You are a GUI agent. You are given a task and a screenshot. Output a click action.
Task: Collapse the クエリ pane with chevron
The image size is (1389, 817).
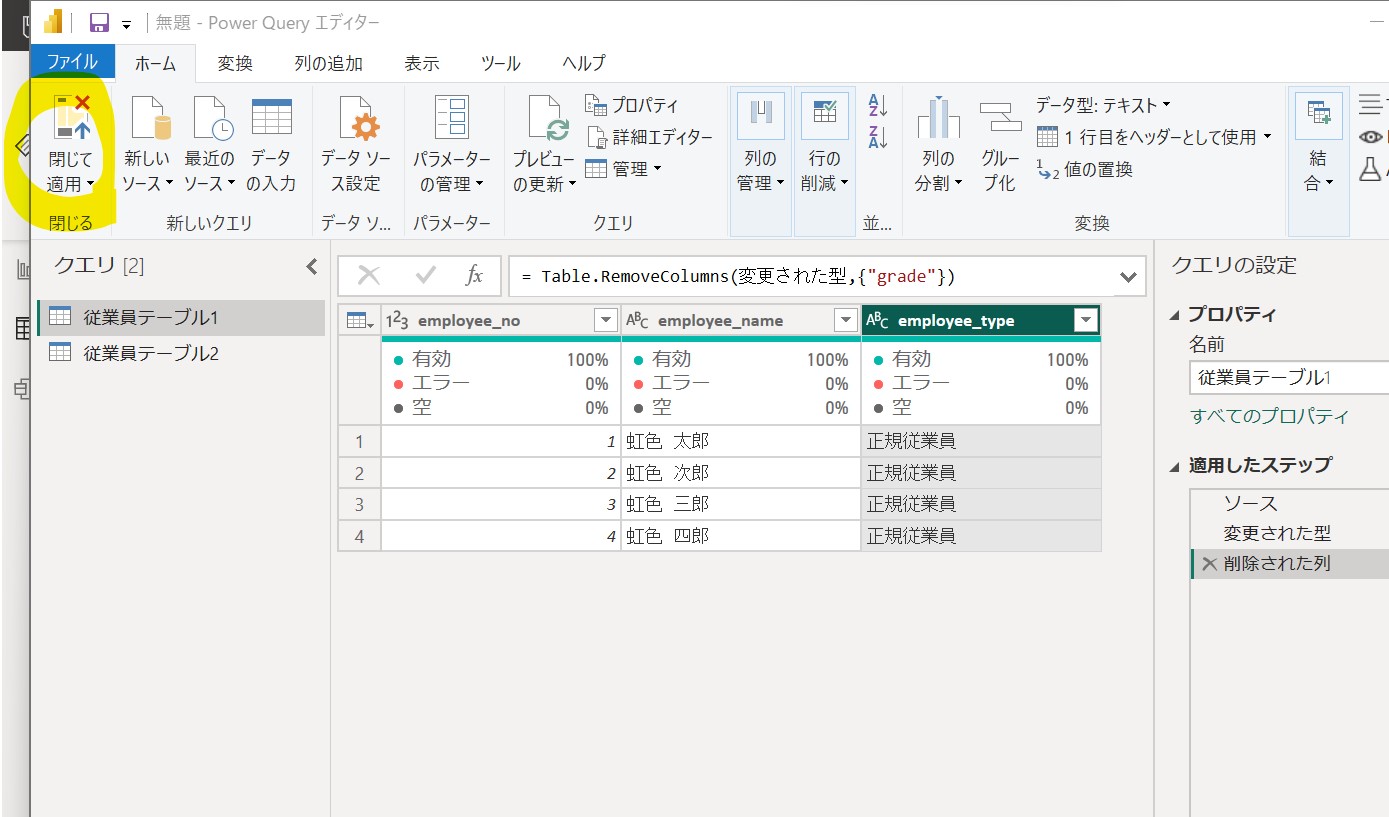click(x=312, y=267)
